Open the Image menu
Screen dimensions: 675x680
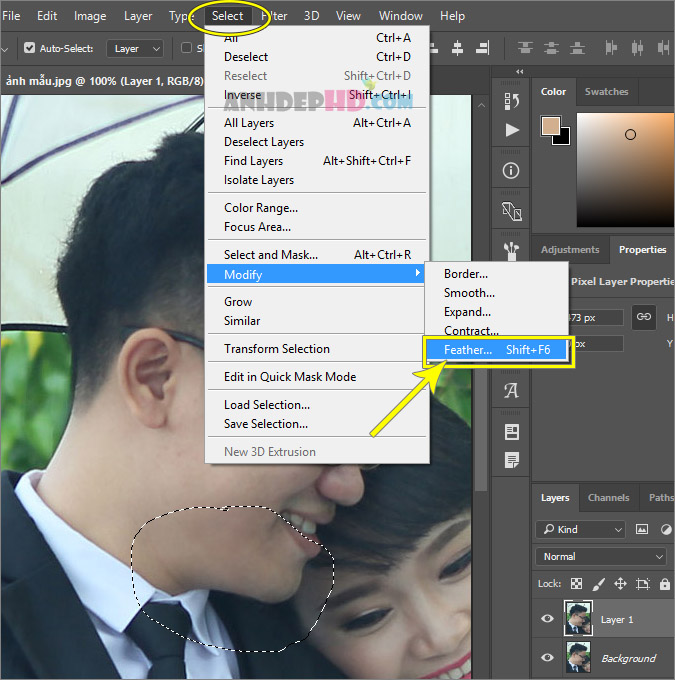click(x=90, y=16)
